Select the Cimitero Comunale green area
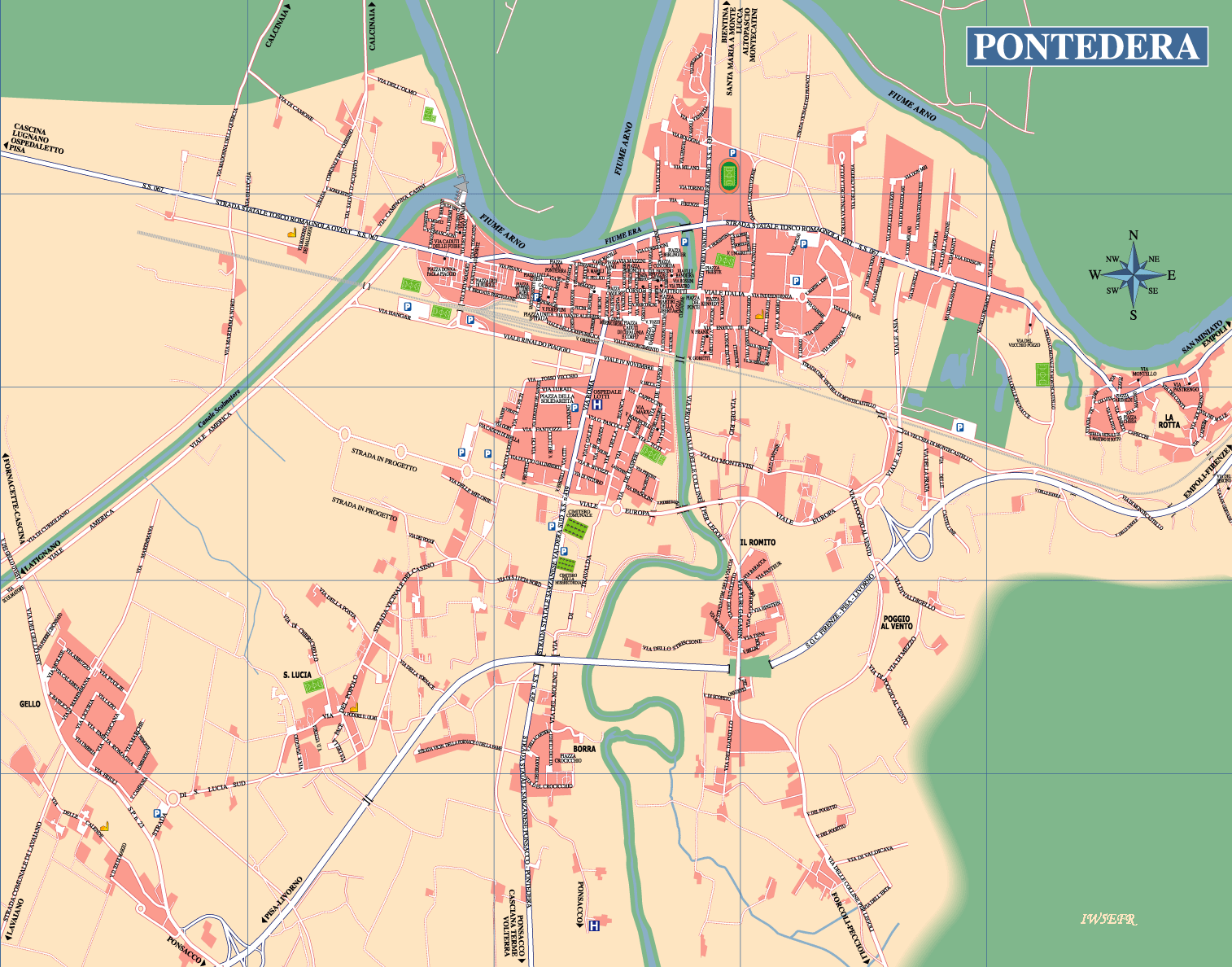 point(577,530)
